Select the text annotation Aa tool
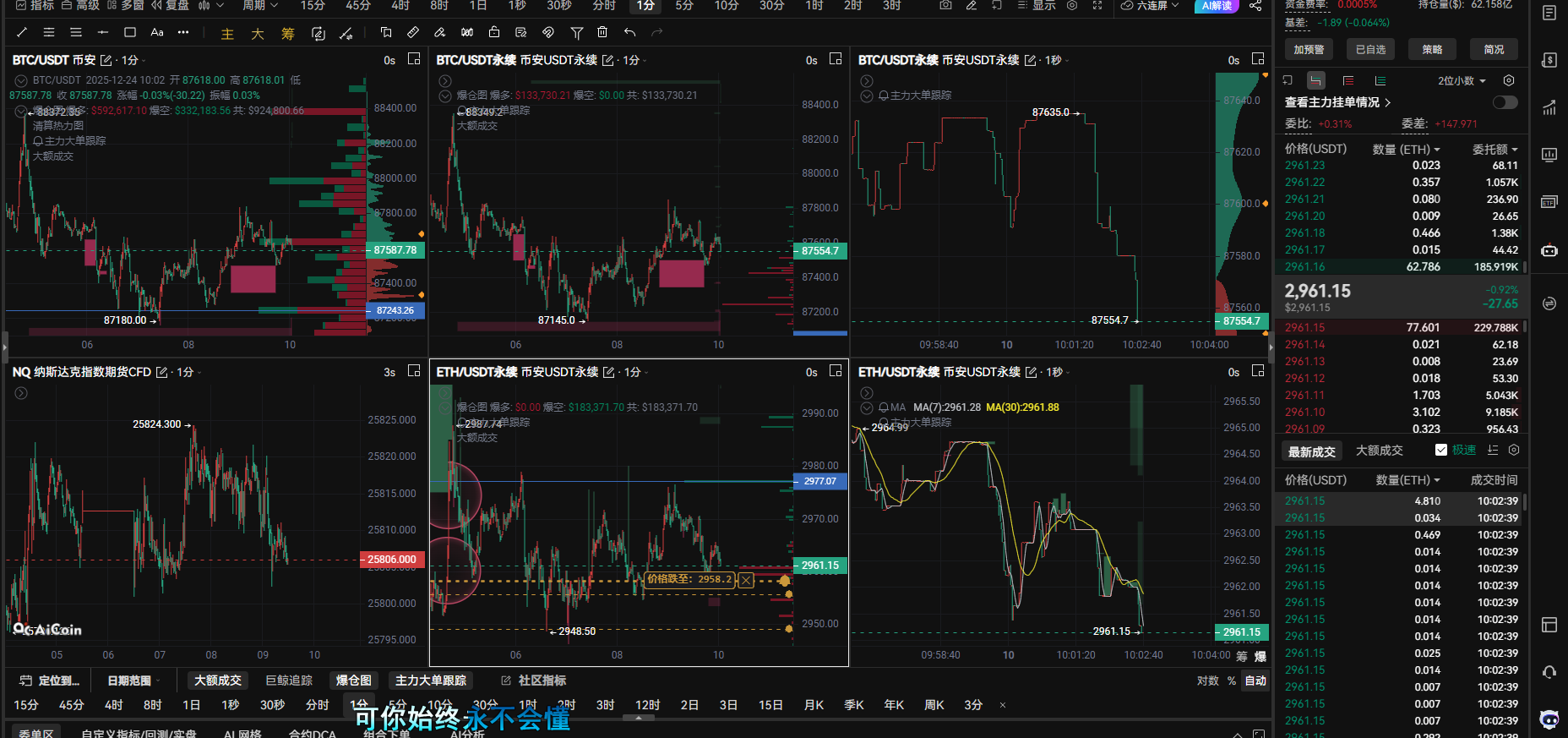1568x738 pixels. pos(156,33)
